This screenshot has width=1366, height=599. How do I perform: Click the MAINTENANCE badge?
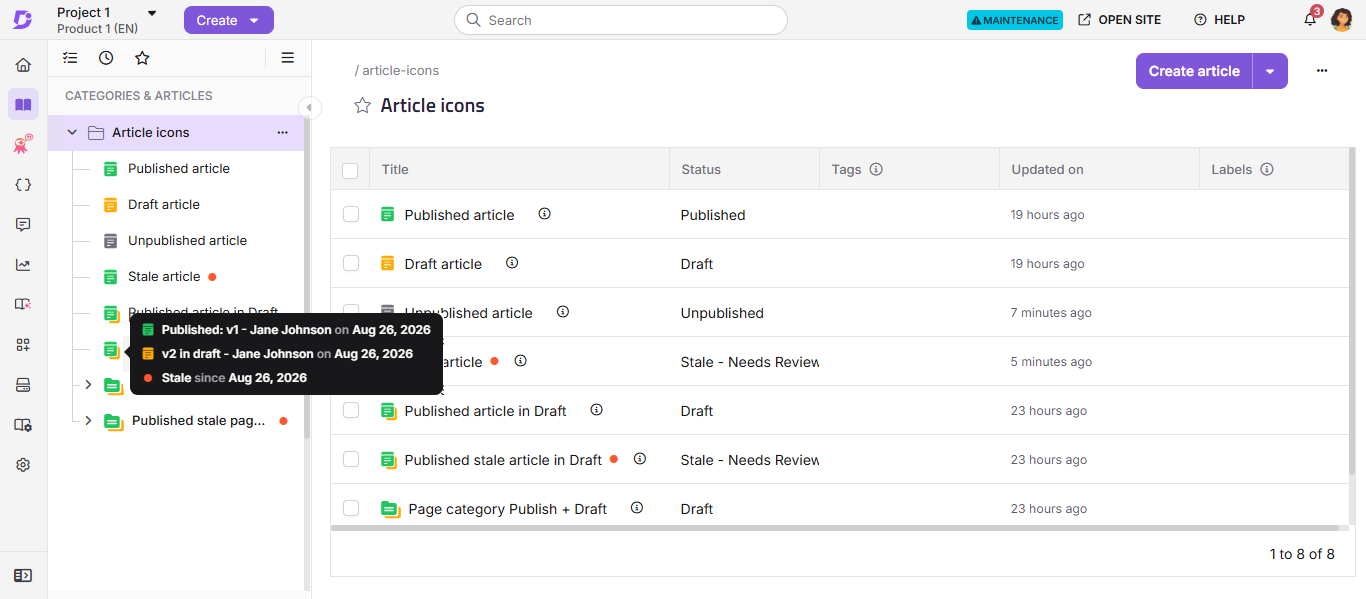pyautogui.click(x=1015, y=20)
